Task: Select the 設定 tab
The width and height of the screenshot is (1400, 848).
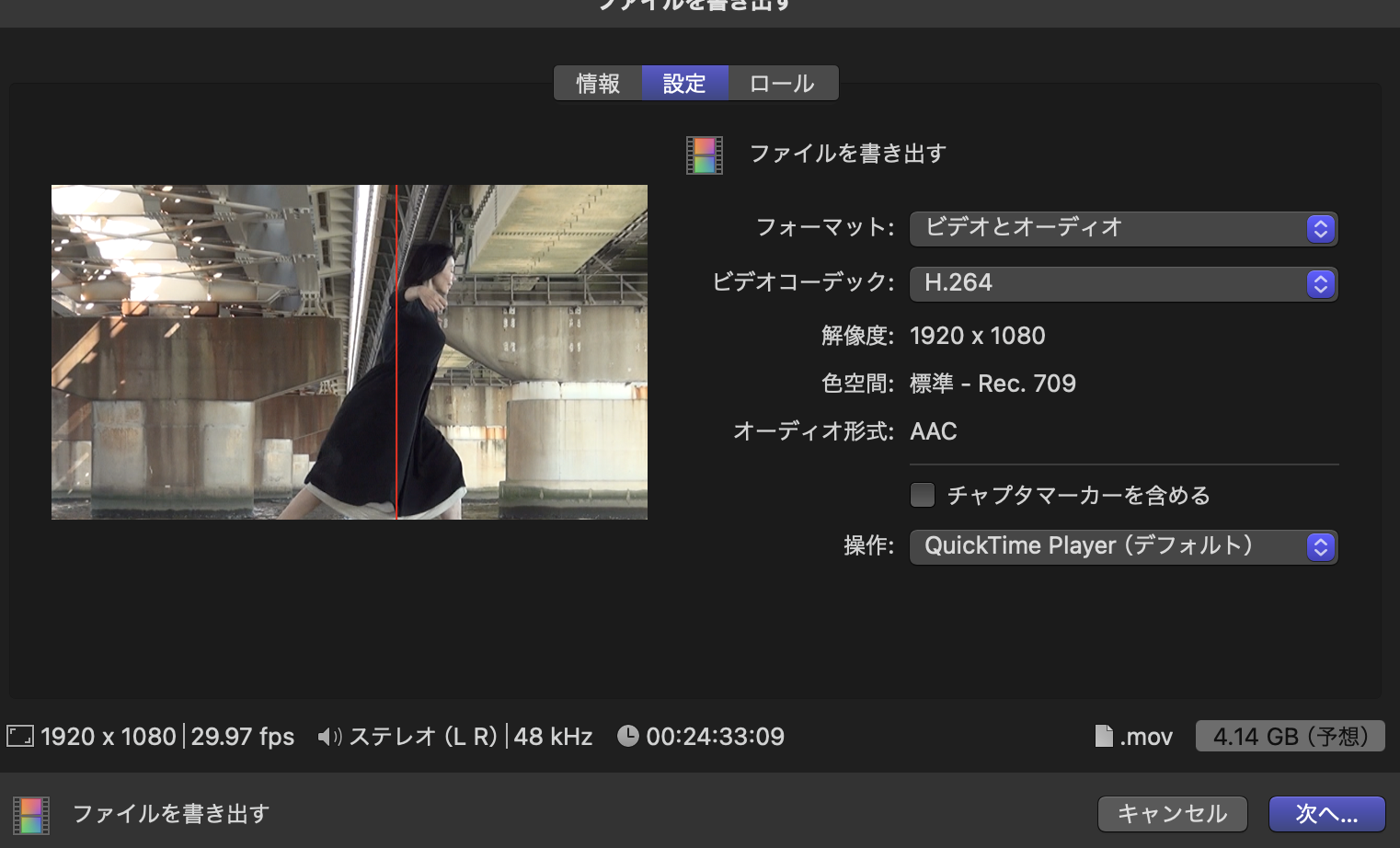Action: click(x=684, y=84)
